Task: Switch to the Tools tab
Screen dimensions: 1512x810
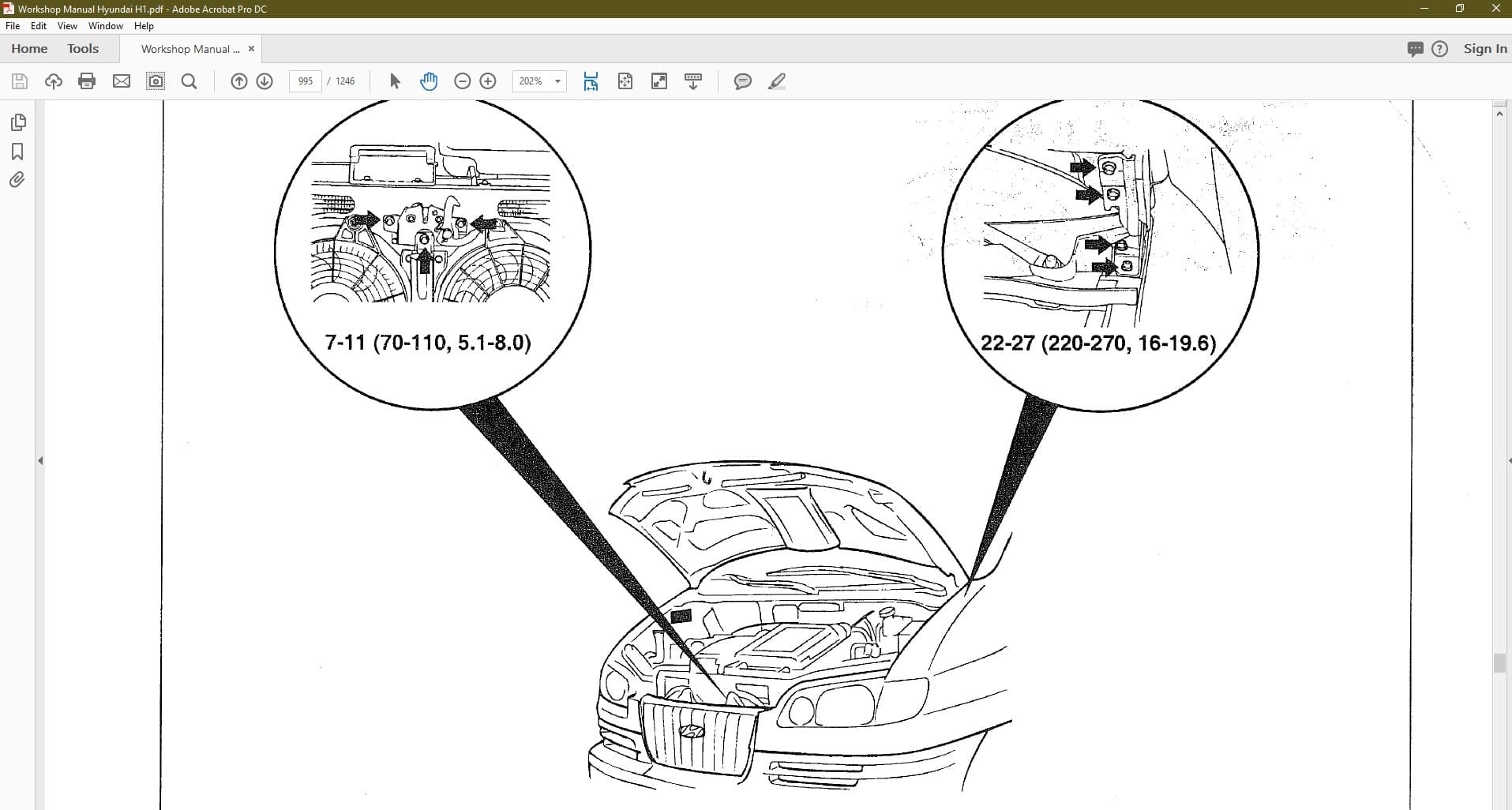Action: coord(83,49)
